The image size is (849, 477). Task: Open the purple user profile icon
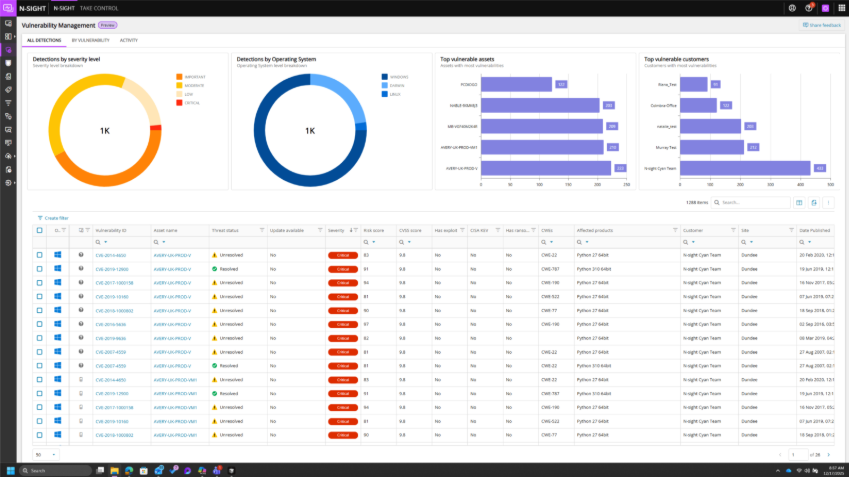tap(825, 8)
